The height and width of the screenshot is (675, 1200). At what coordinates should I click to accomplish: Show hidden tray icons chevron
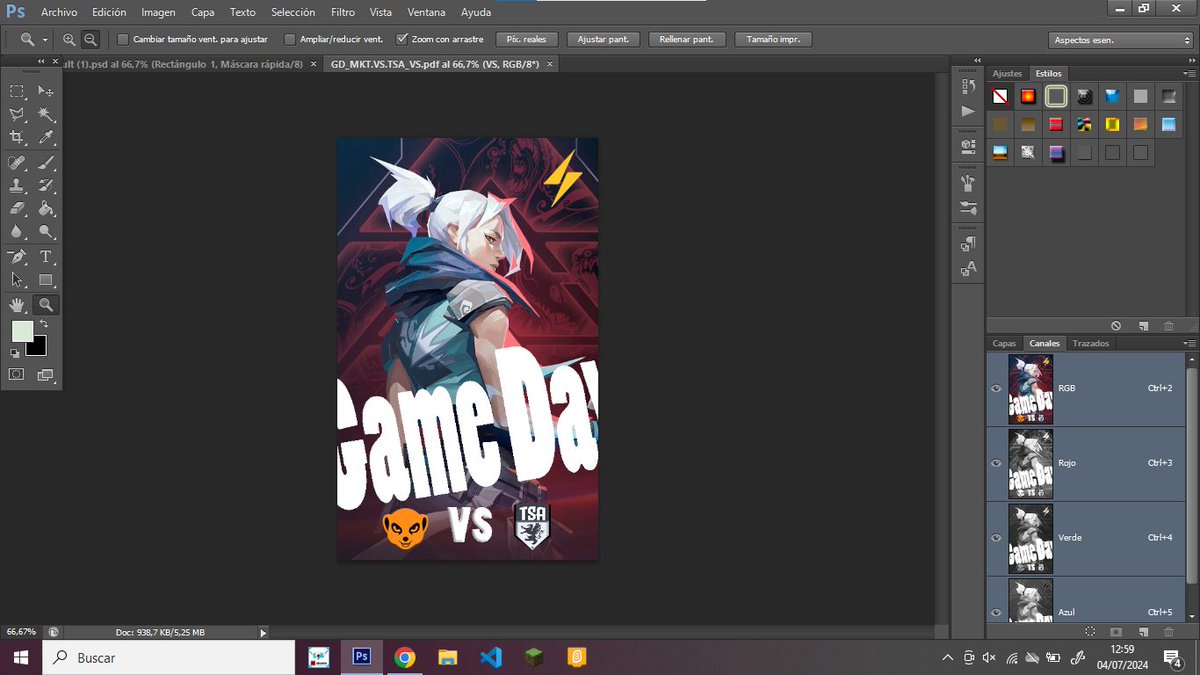click(947, 658)
